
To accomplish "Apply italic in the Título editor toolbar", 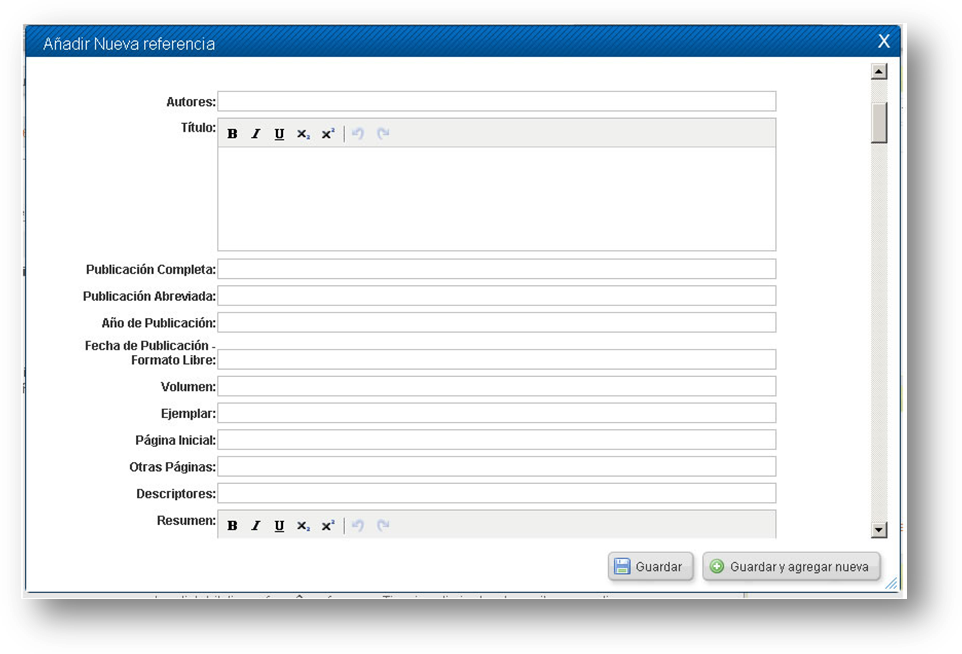I will click(x=256, y=134).
